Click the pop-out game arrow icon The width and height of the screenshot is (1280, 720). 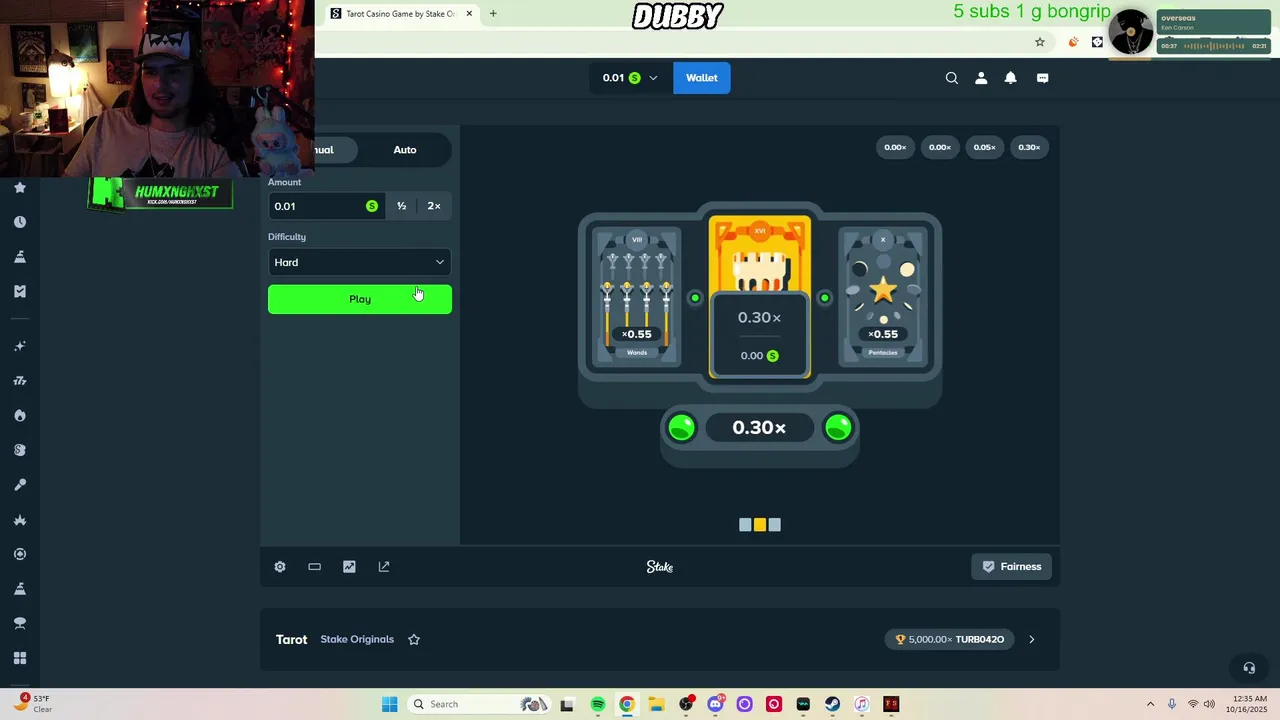coord(384,567)
